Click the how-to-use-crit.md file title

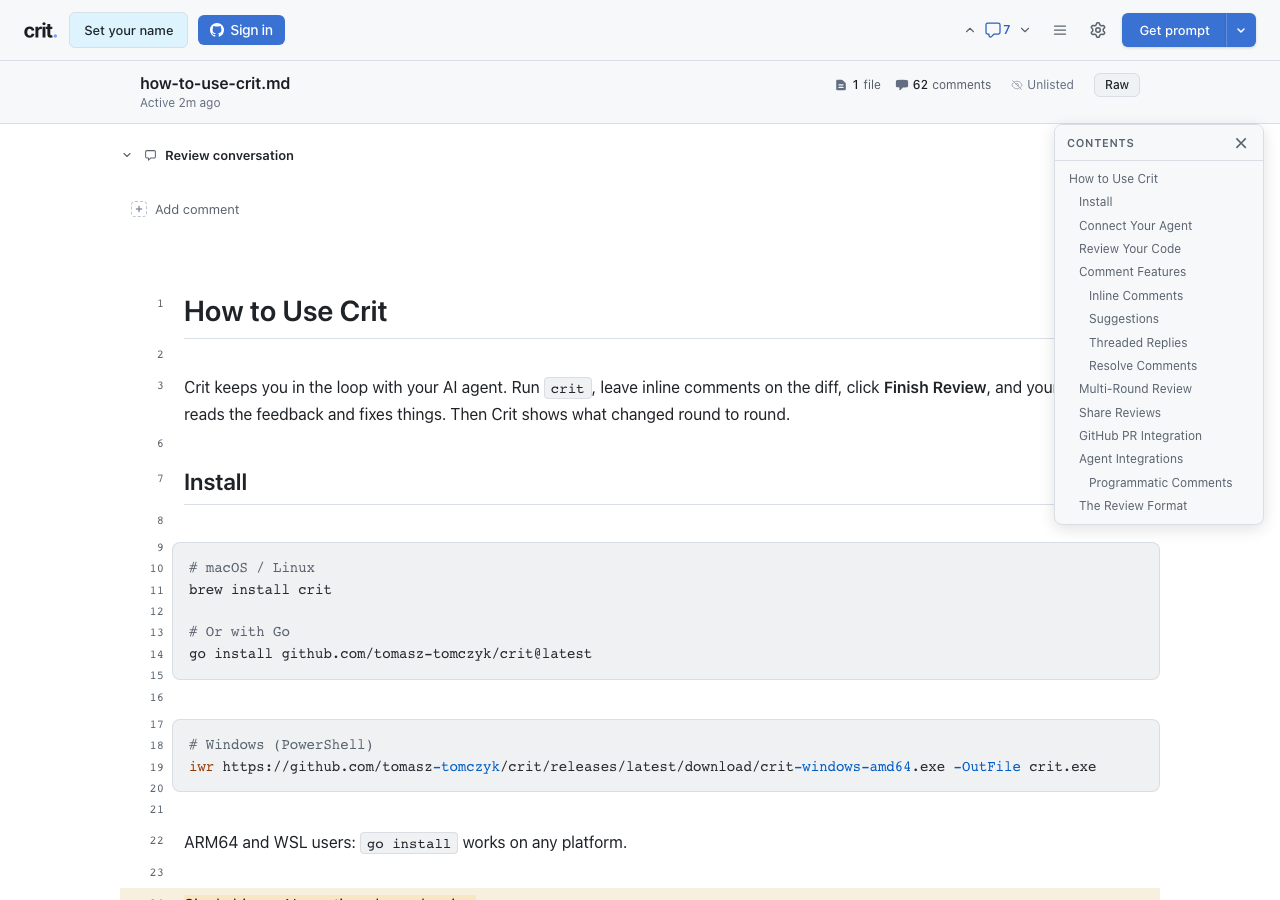(x=215, y=83)
